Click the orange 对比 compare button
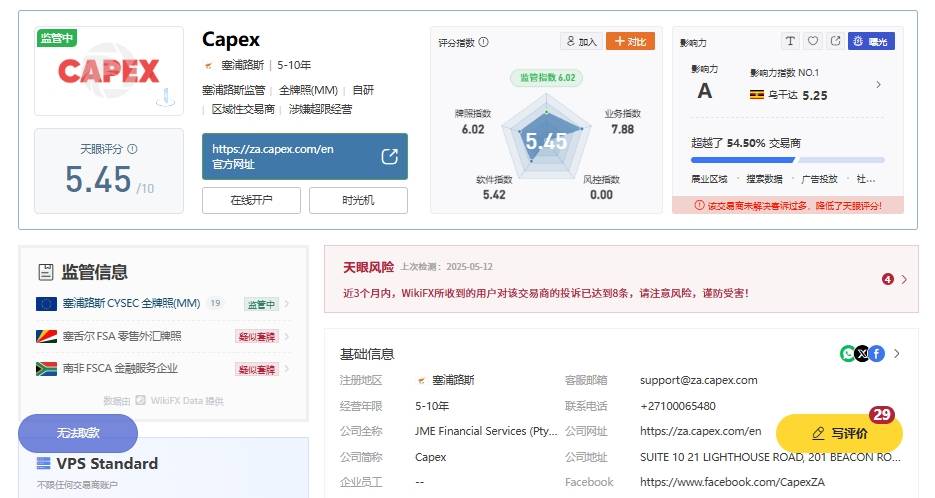The width and height of the screenshot is (935, 498). 630,41
